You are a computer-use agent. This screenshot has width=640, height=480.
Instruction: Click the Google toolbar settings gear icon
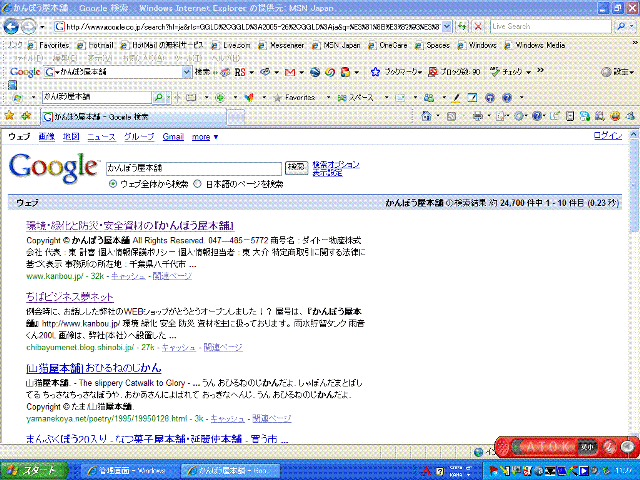606,72
